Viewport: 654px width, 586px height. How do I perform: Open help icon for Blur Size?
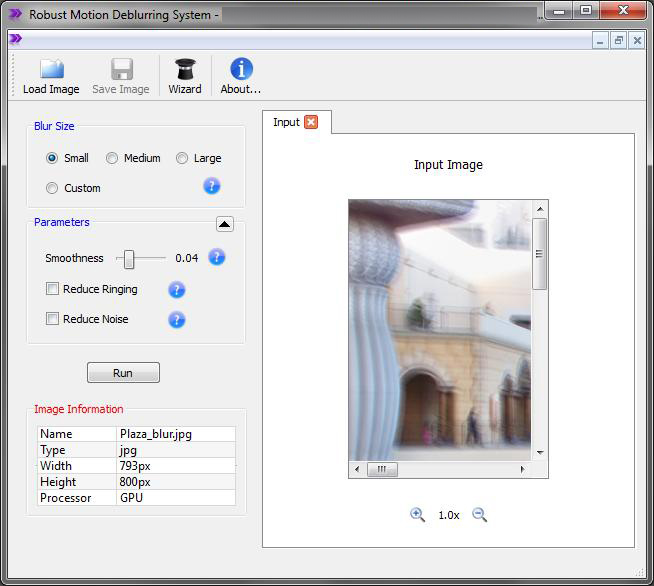tap(211, 186)
